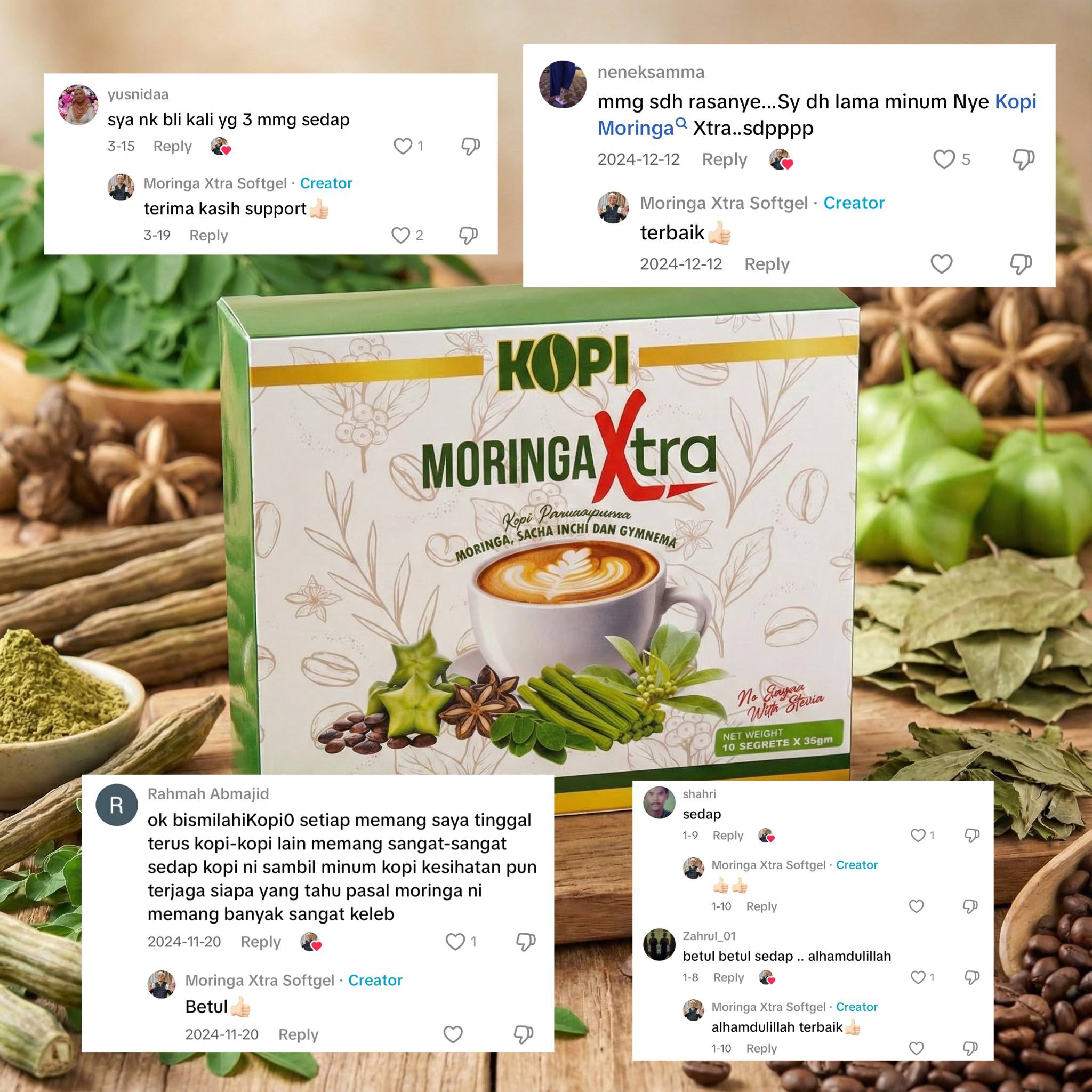Like Zahrul_01's comment with heart icon
The height and width of the screenshot is (1092, 1092).
tap(918, 977)
